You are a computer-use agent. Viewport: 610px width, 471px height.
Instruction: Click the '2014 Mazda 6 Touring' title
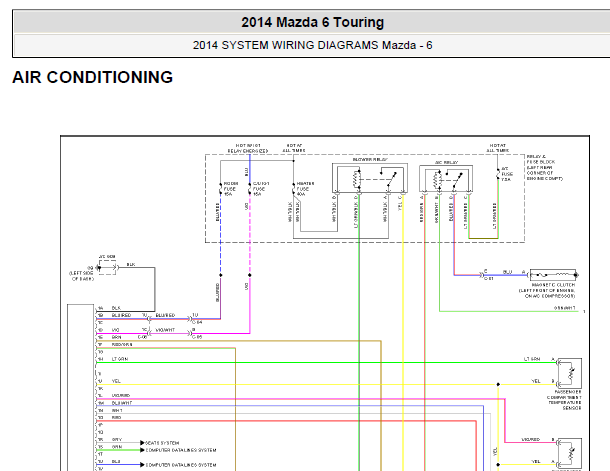point(312,22)
